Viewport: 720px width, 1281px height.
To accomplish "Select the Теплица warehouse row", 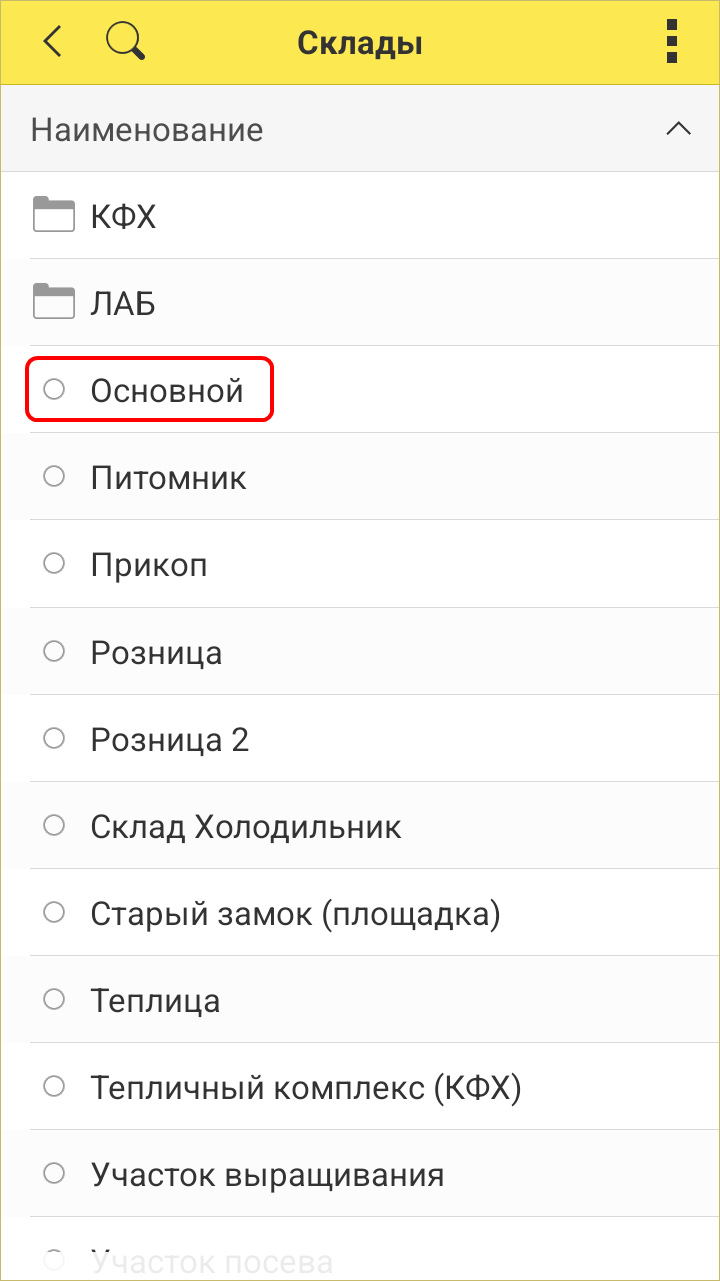I will [x=156, y=1001].
